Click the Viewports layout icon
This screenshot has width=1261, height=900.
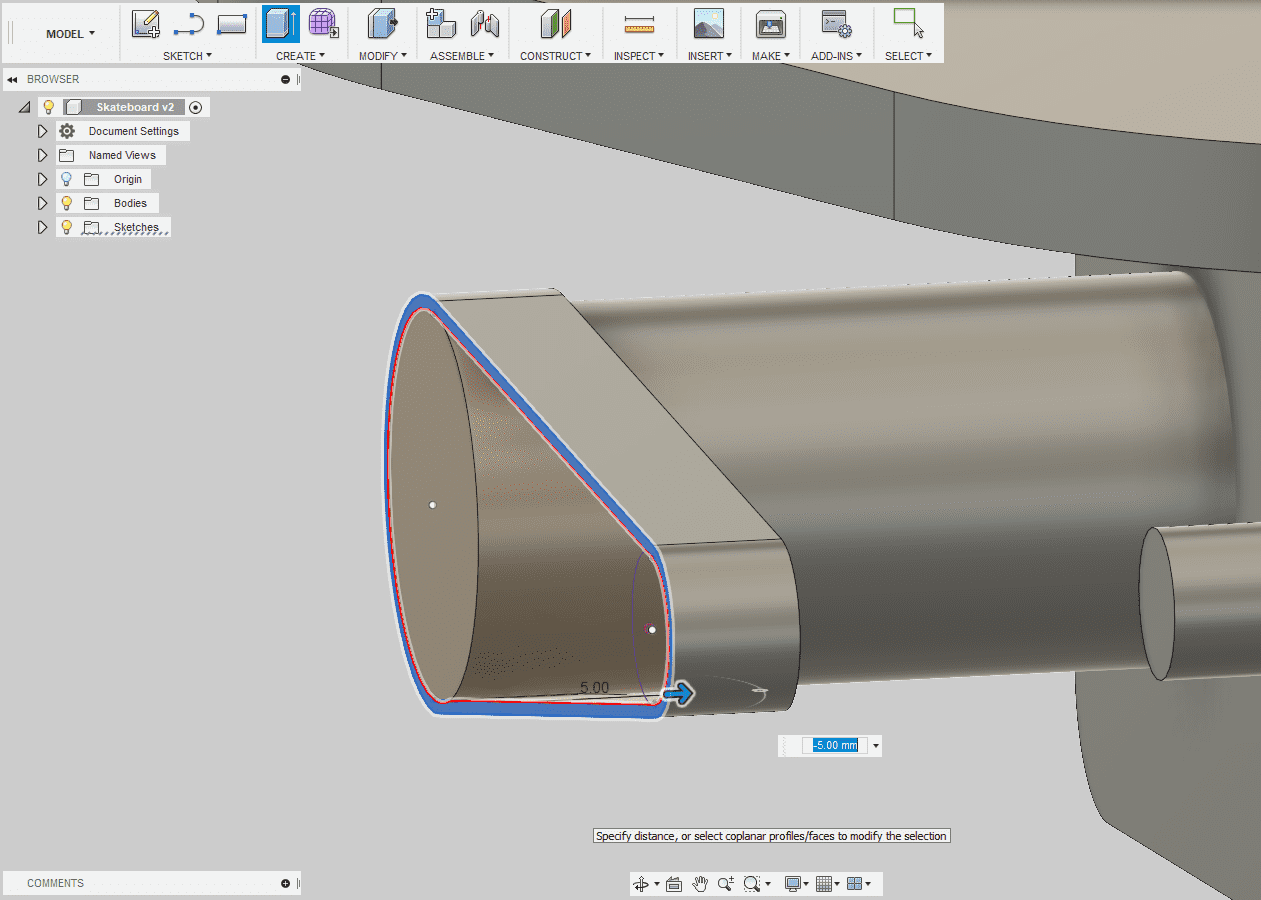pos(854,884)
